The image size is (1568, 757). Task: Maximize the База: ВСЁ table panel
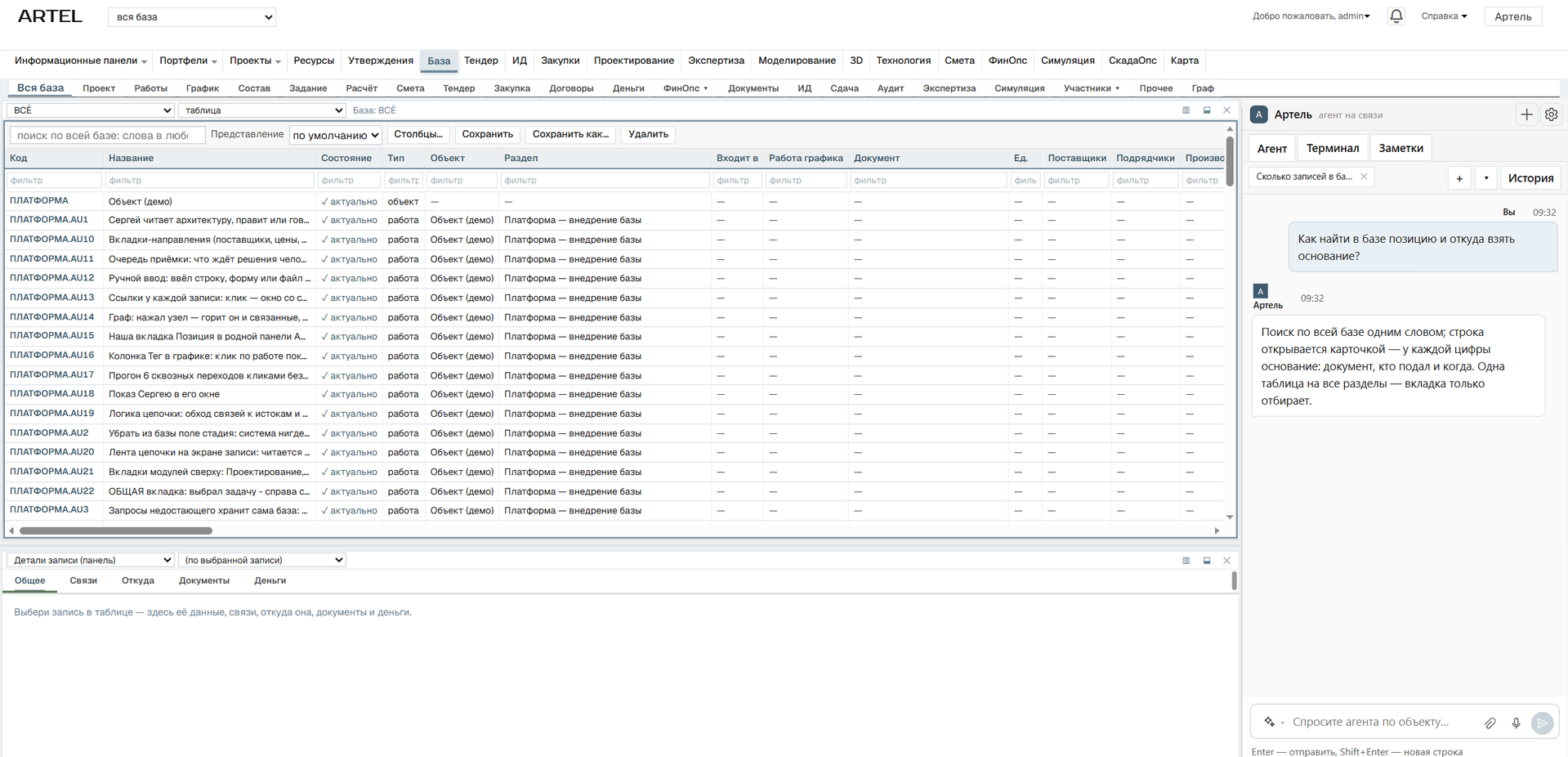click(1207, 110)
